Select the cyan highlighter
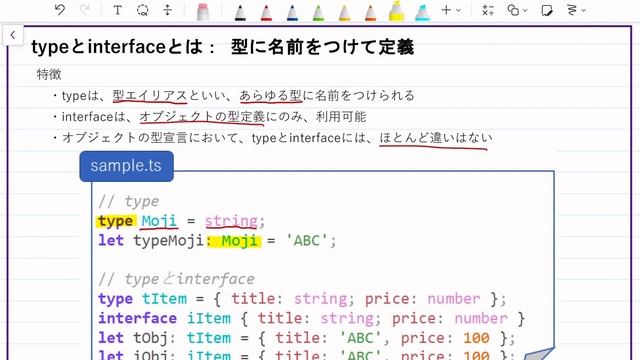Image resolution: width=640 pixels, height=360 pixels. pyautogui.click(x=422, y=12)
